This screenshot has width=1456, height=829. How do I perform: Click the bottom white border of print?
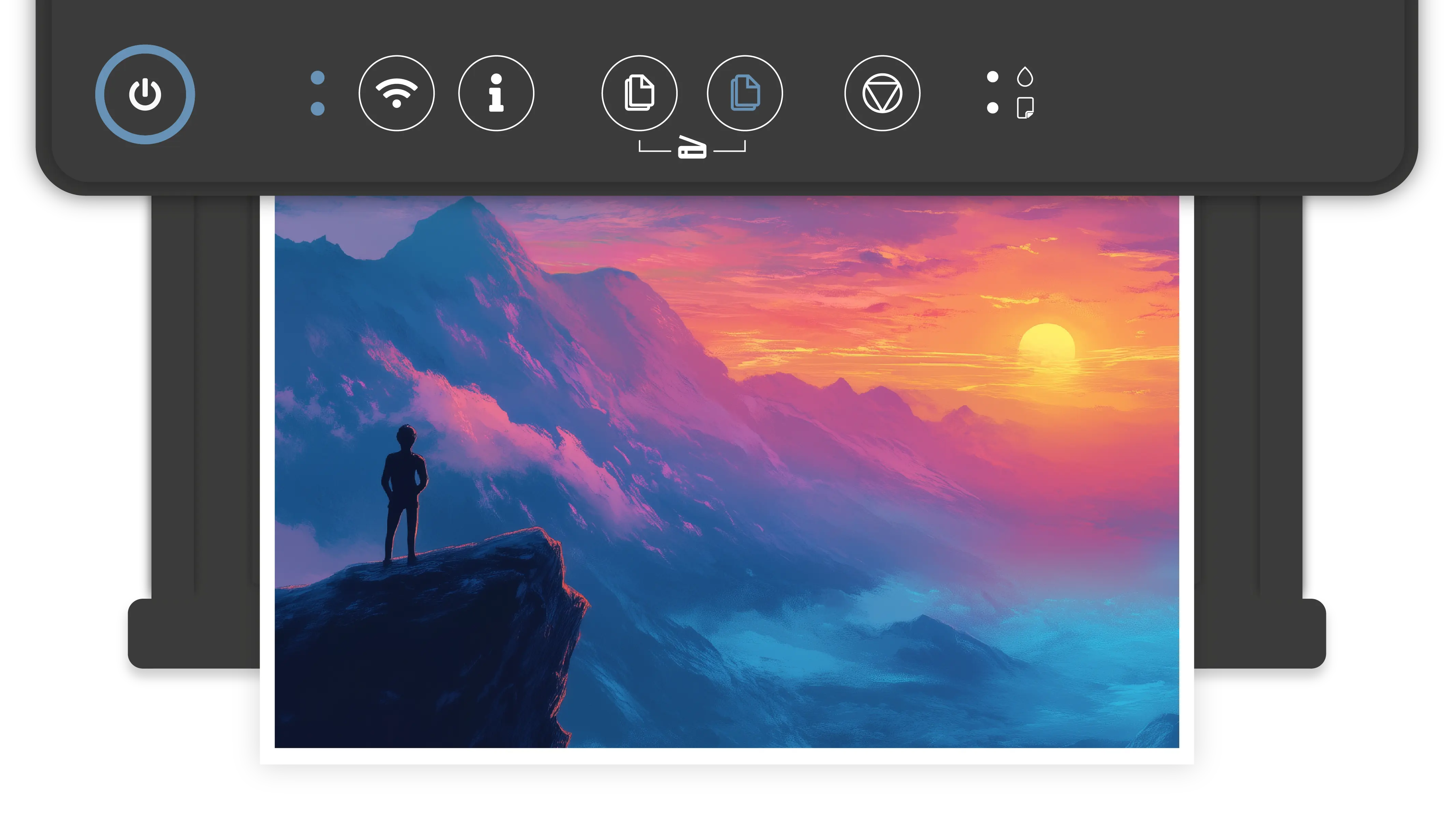[726, 756]
